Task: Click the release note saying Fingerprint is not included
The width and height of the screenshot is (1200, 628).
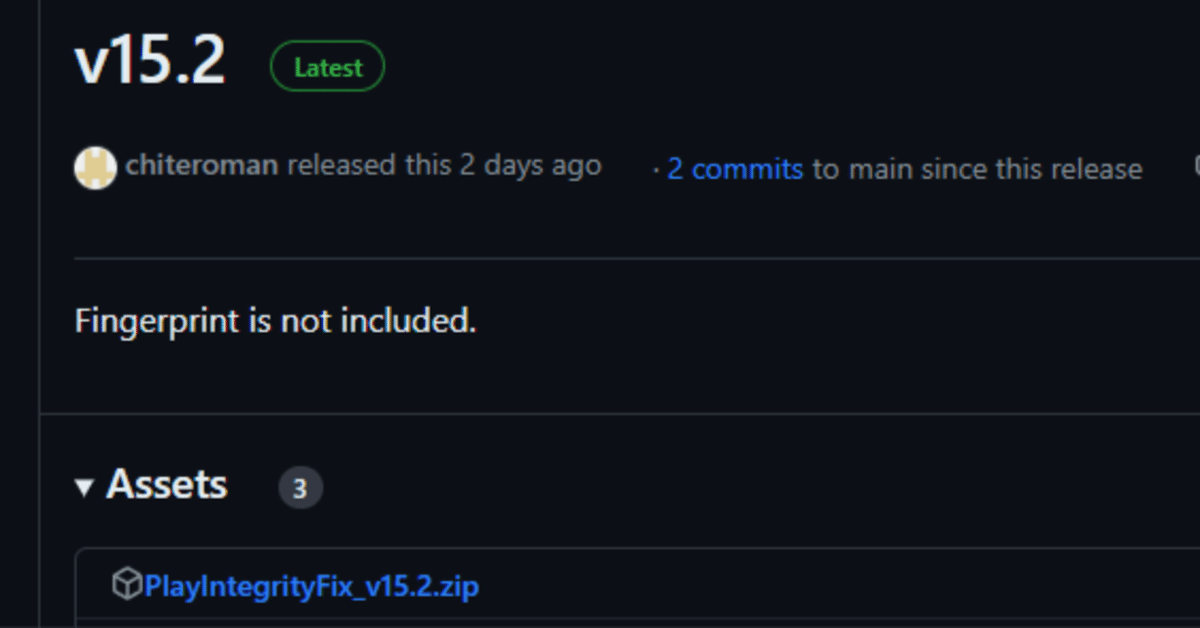Action: click(x=274, y=321)
